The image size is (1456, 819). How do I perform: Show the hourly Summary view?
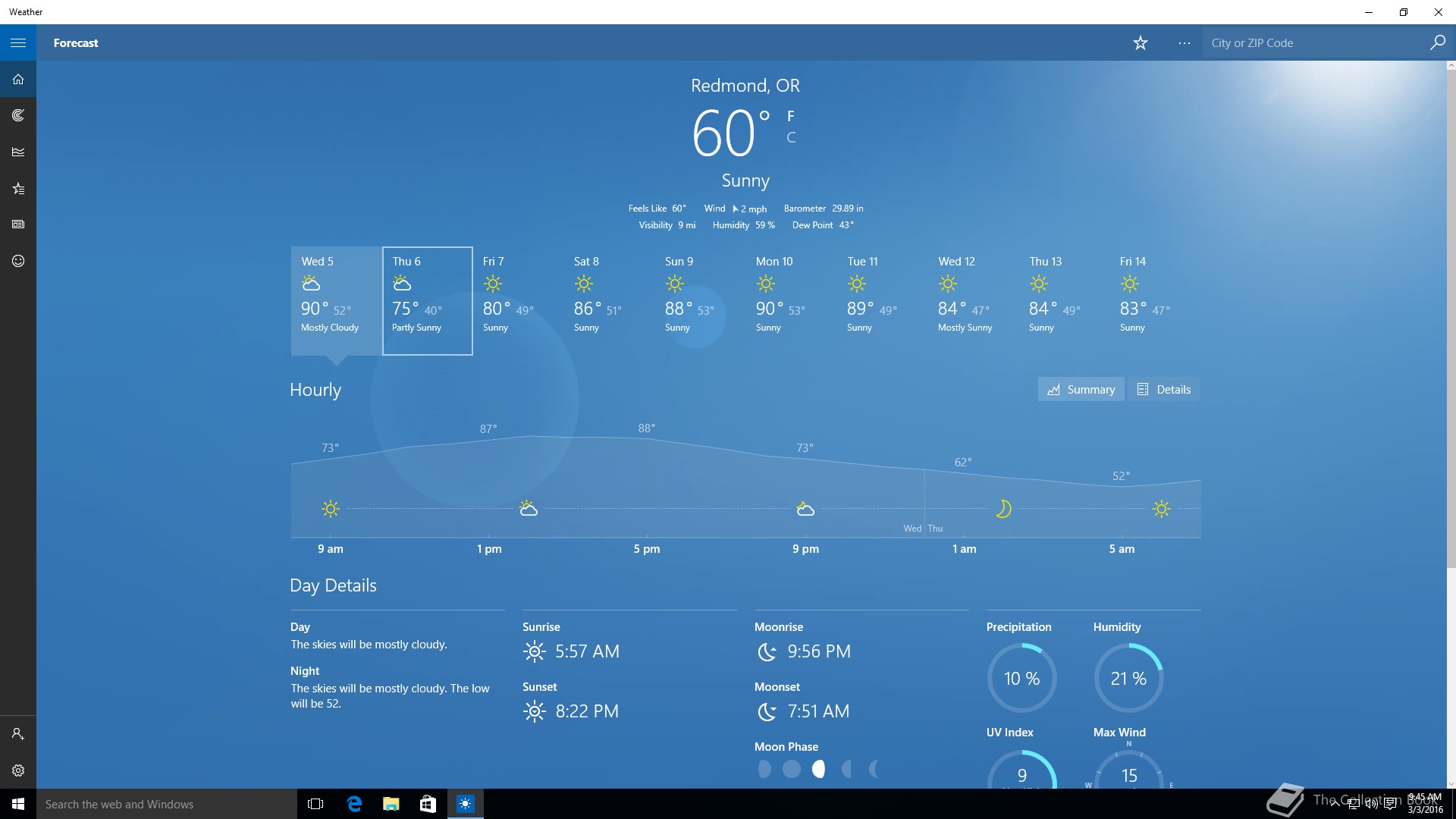coord(1081,389)
